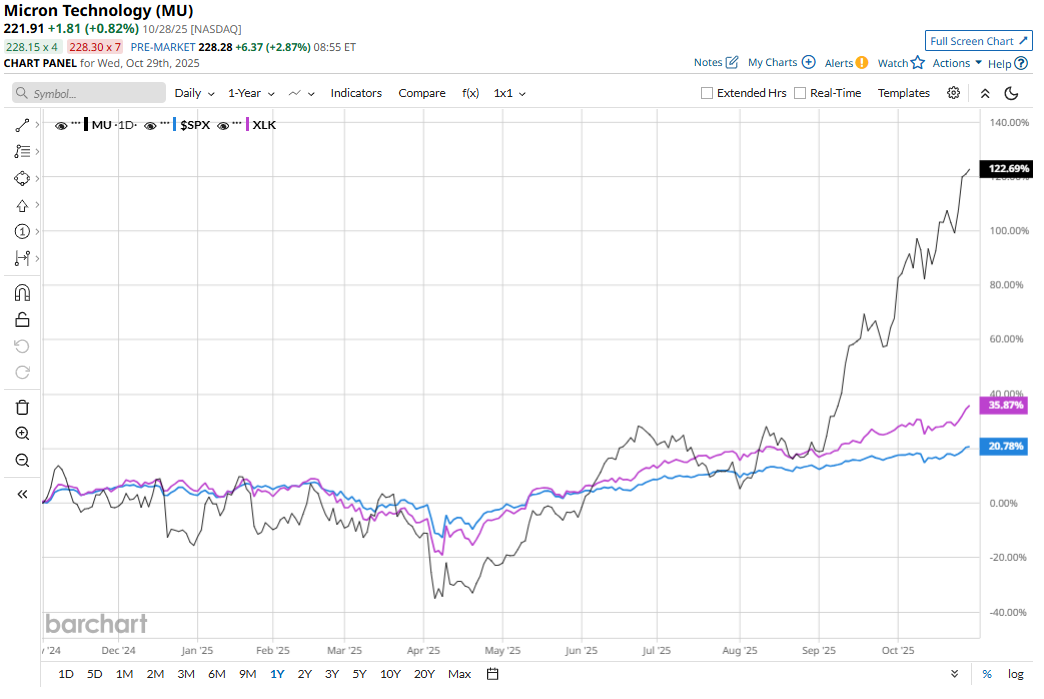Zoom in using the magnifier plus icon

click(x=22, y=434)
